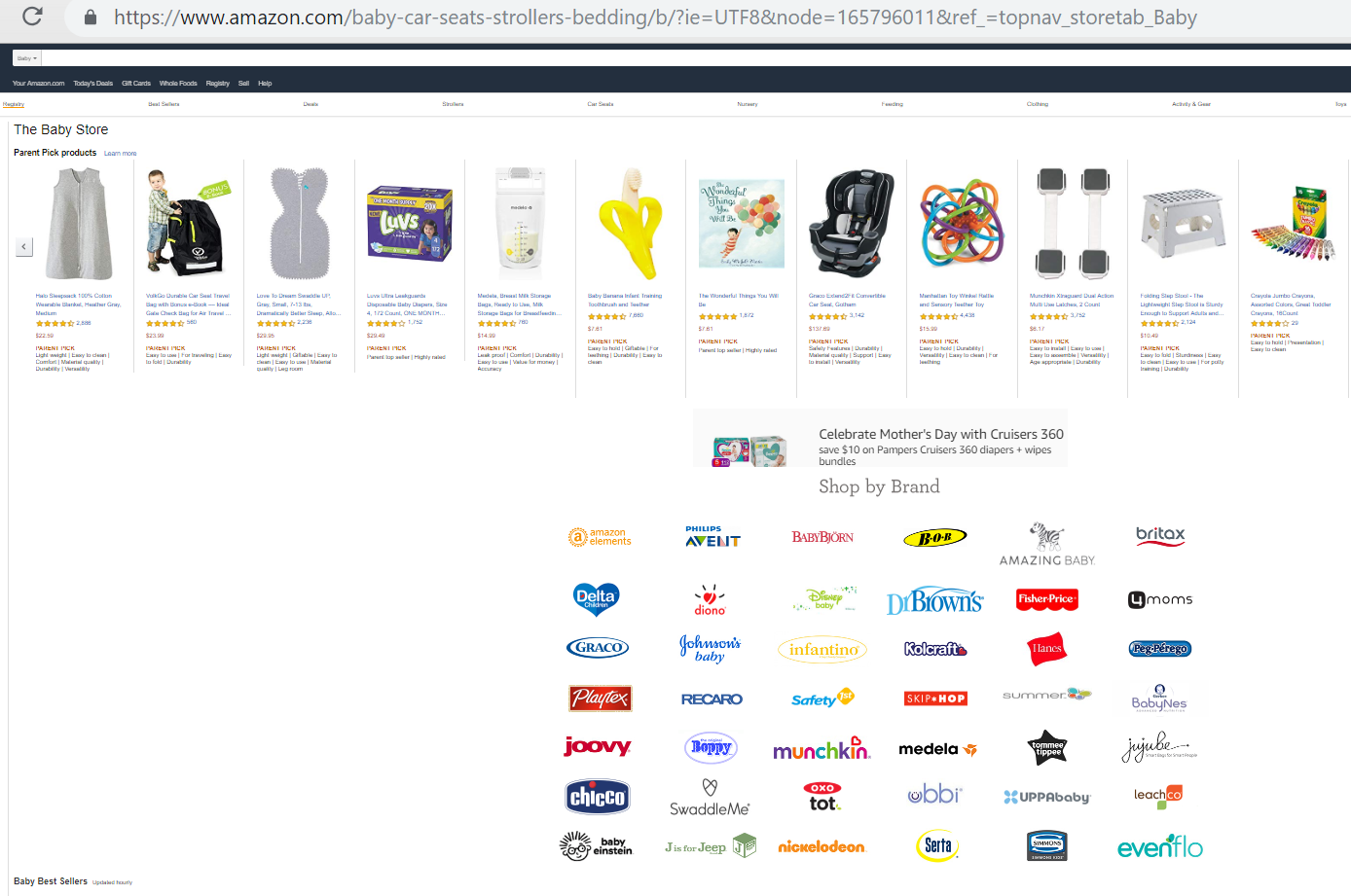Click the Luvs diapers product thumbnail
The height and width of the screenshot is (896, 1351).
[x=409, y=224]
